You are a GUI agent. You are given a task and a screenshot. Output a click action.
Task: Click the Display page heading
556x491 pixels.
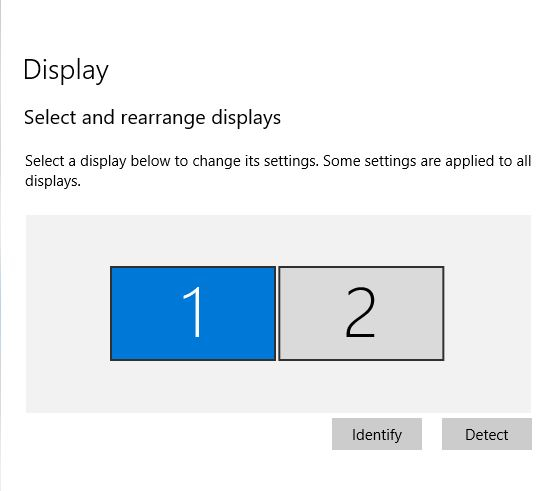(66, 70)
